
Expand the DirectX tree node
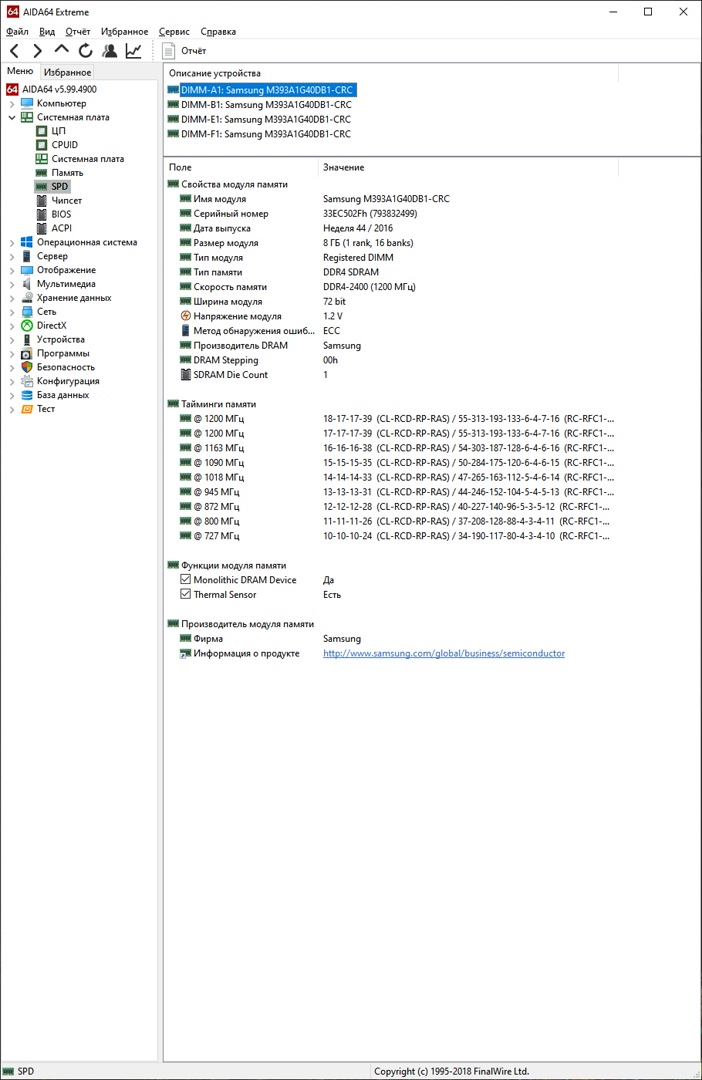(12, 326)
